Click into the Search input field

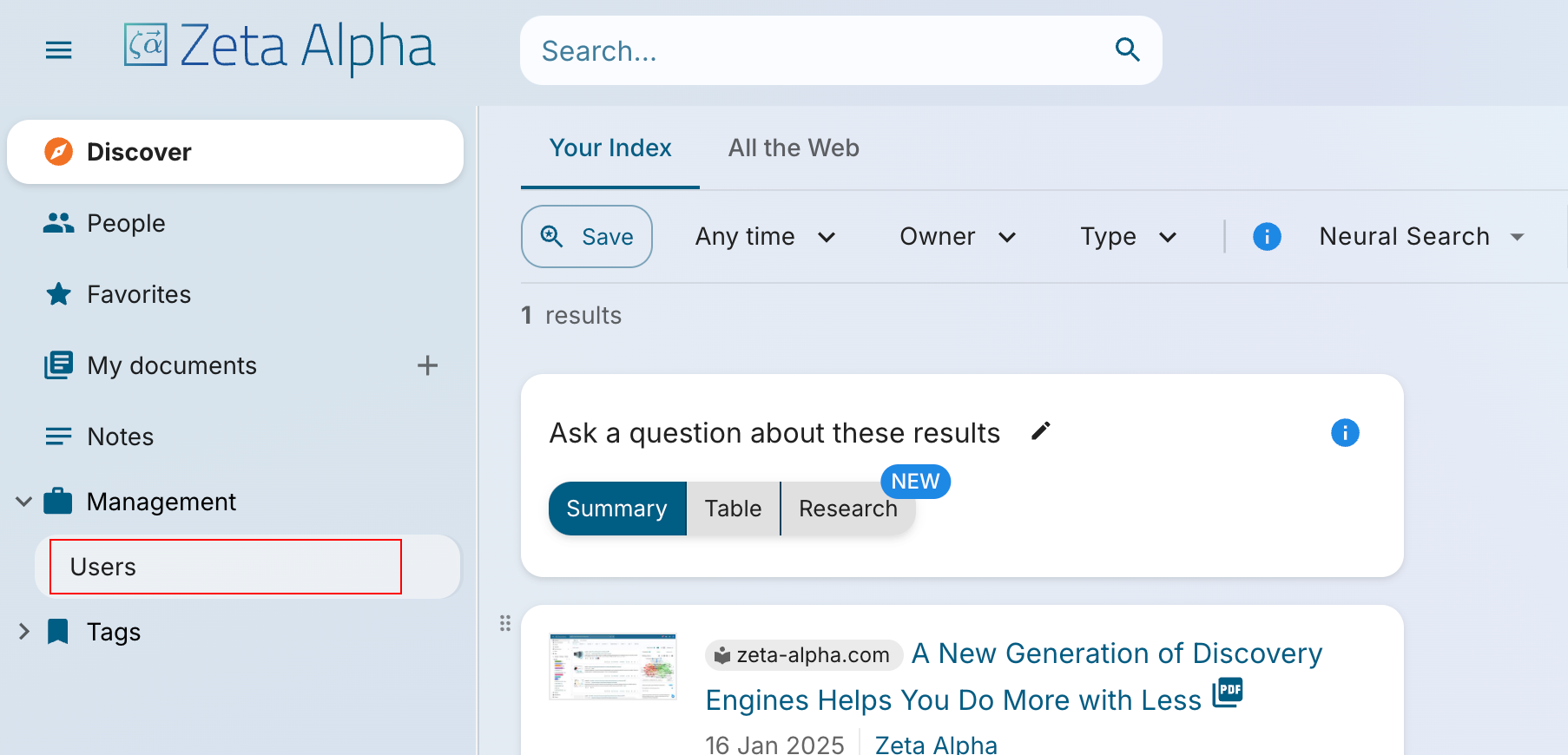(x=816, y=50)
